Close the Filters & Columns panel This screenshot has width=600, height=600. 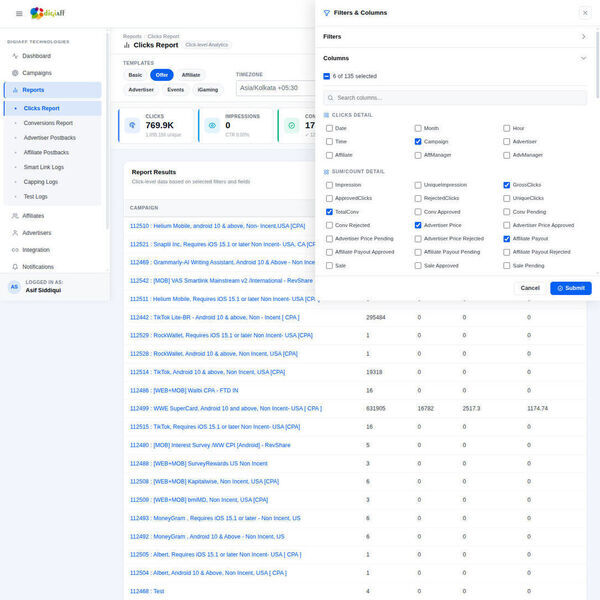coord(585,13)
